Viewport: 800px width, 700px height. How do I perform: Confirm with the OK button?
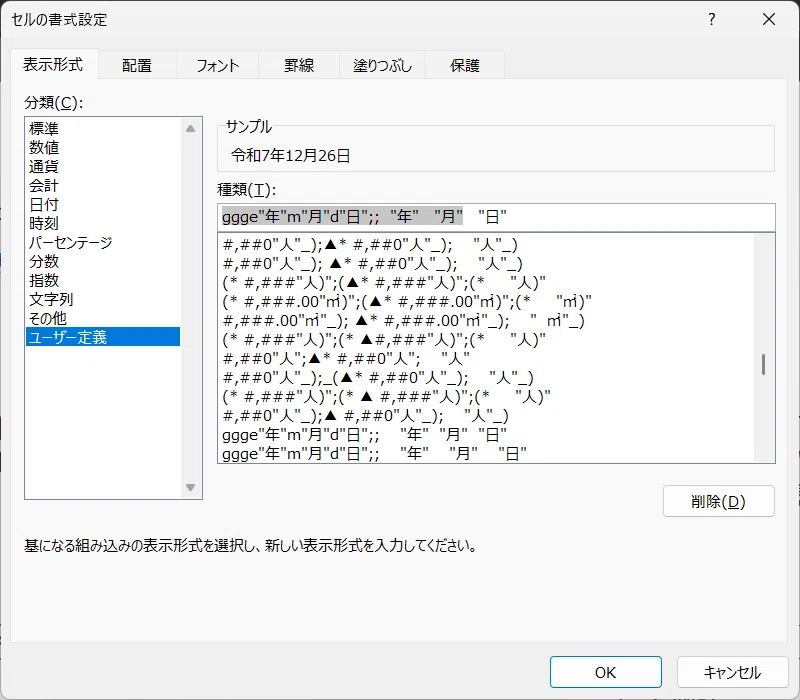pyautogui.click(x=606, y=672)
